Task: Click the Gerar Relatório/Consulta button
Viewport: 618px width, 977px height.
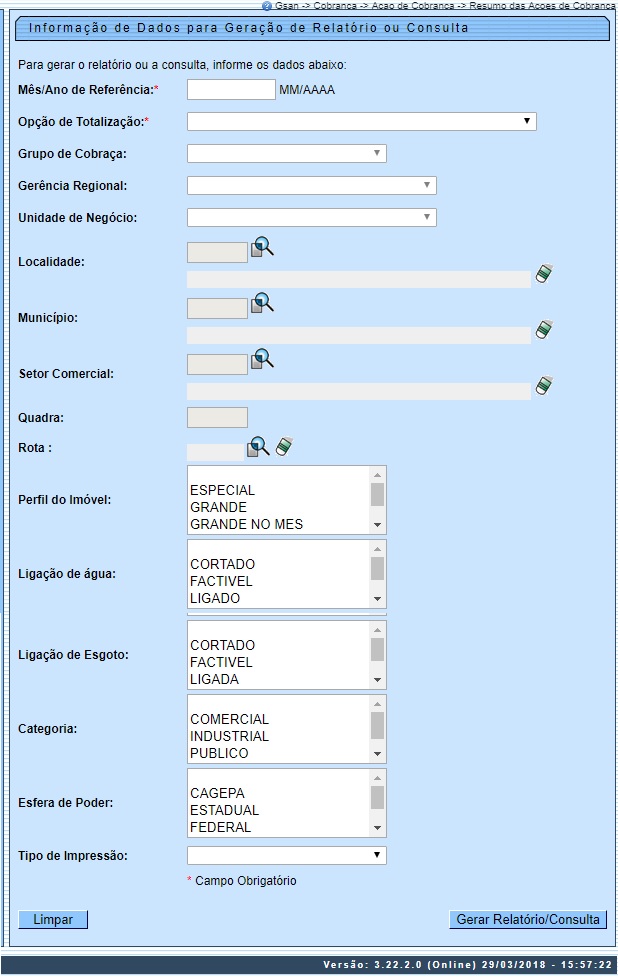Action: click(528, 920)
